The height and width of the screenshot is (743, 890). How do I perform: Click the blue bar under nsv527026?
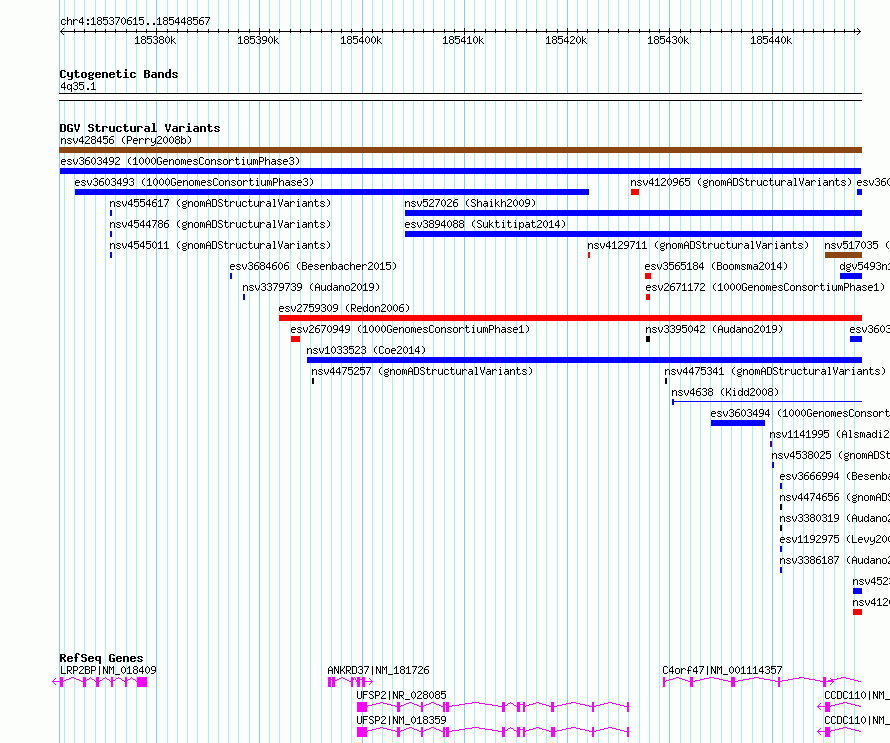pos(633,213)
